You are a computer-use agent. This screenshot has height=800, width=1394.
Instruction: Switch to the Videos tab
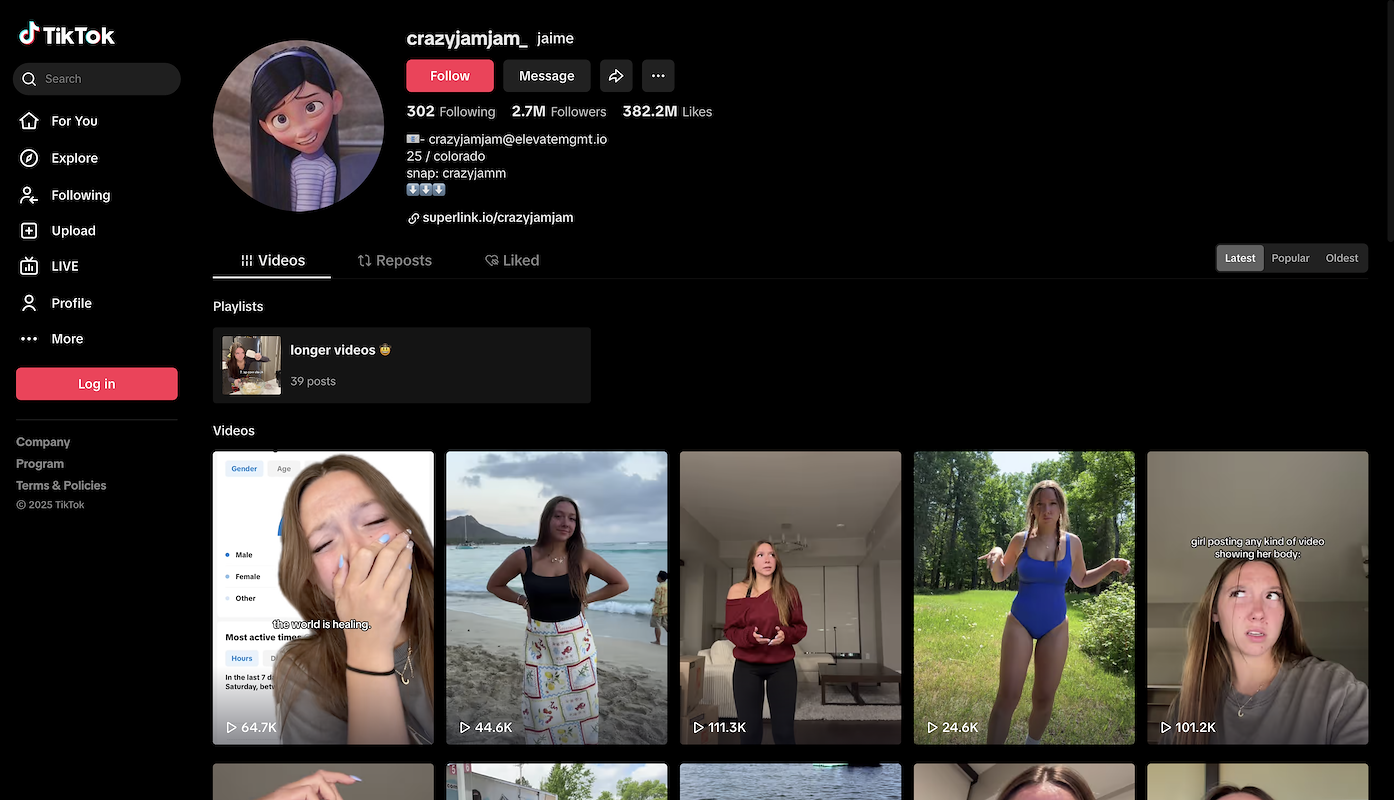272,260
